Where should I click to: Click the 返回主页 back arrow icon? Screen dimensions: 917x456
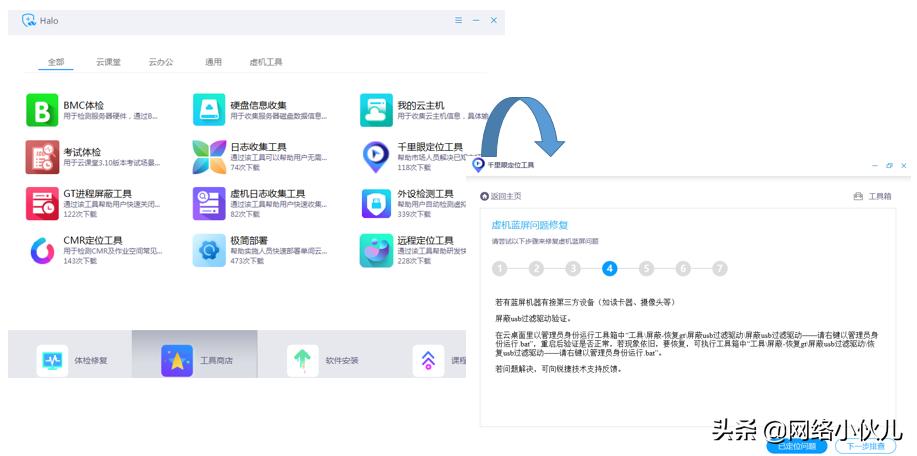tap(484, 196)
